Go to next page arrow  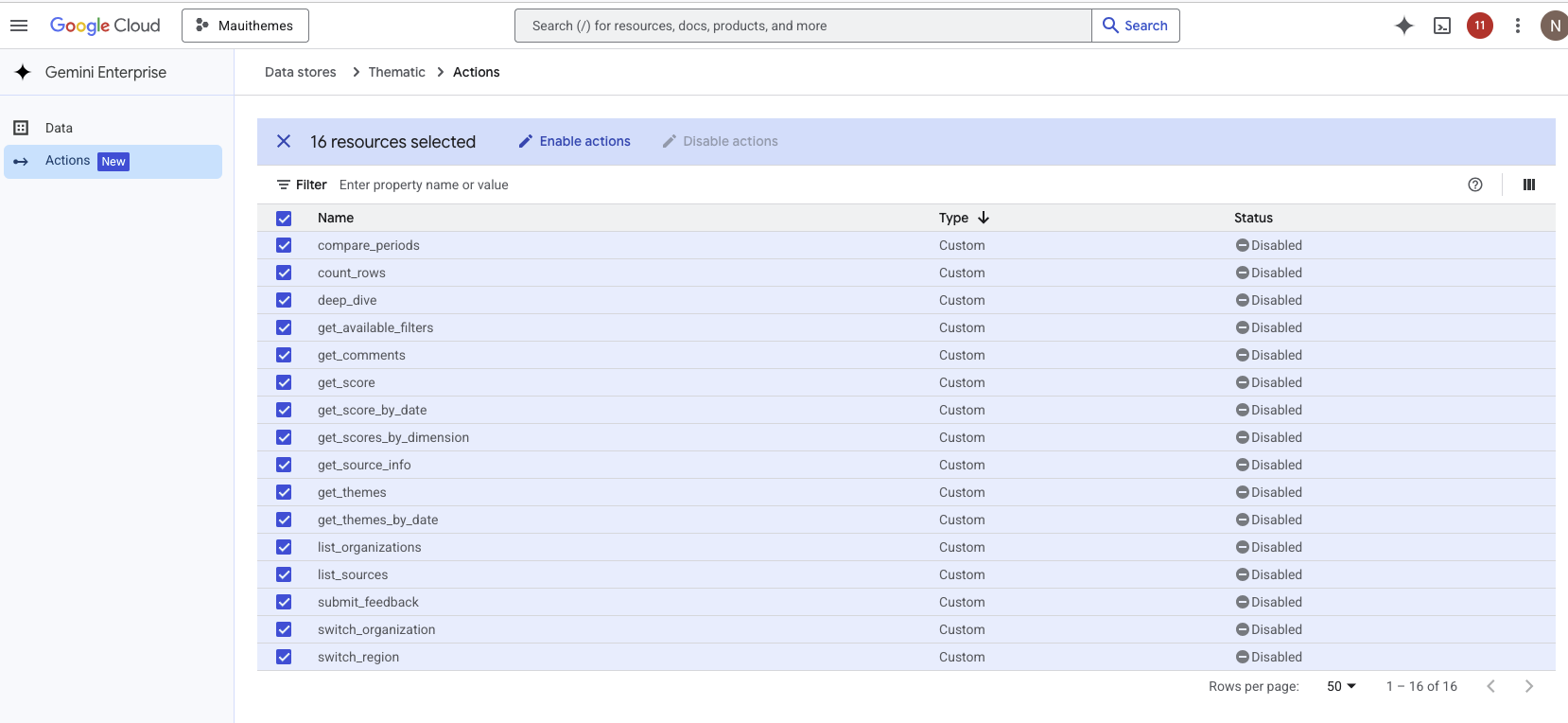(x=1529, y=686)
